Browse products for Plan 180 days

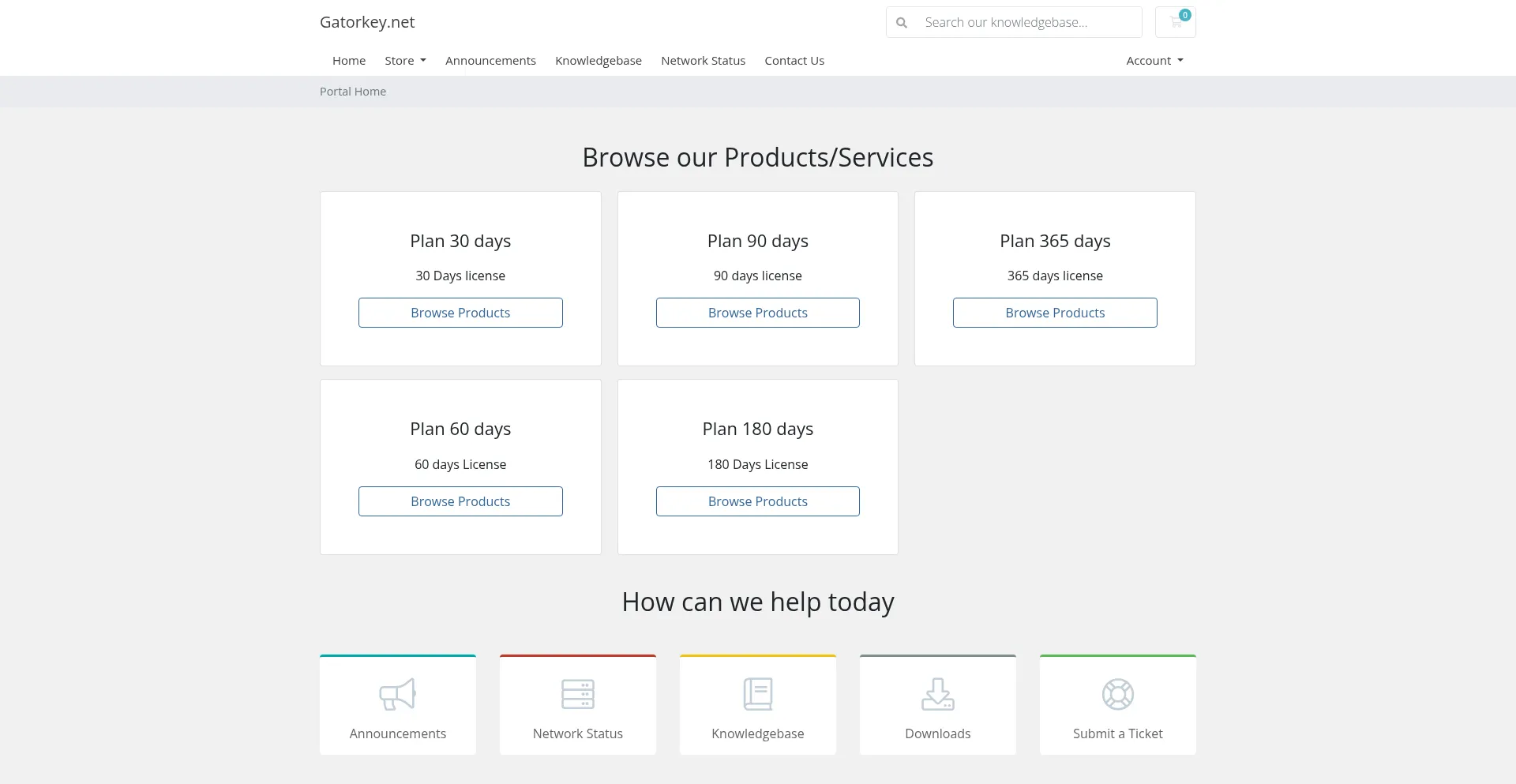[757, 501]
